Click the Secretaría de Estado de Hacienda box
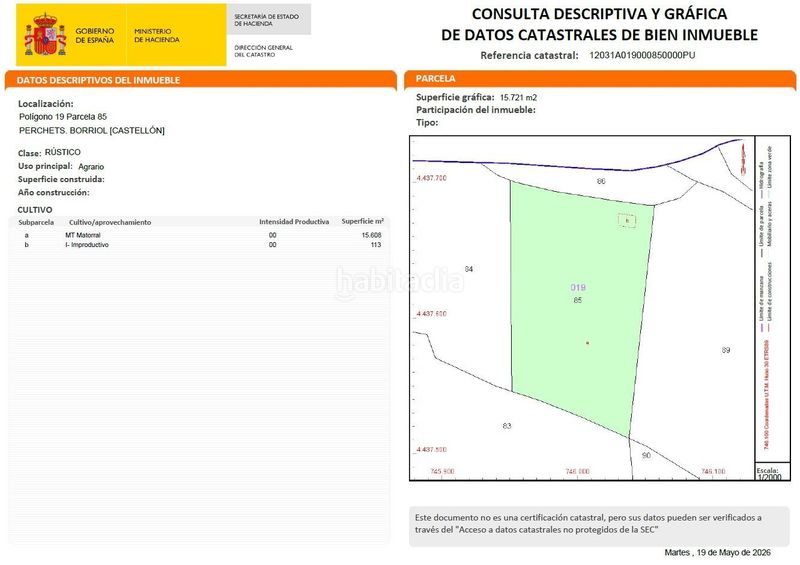This screenshot has width=800, height=565. coord(268,20)
